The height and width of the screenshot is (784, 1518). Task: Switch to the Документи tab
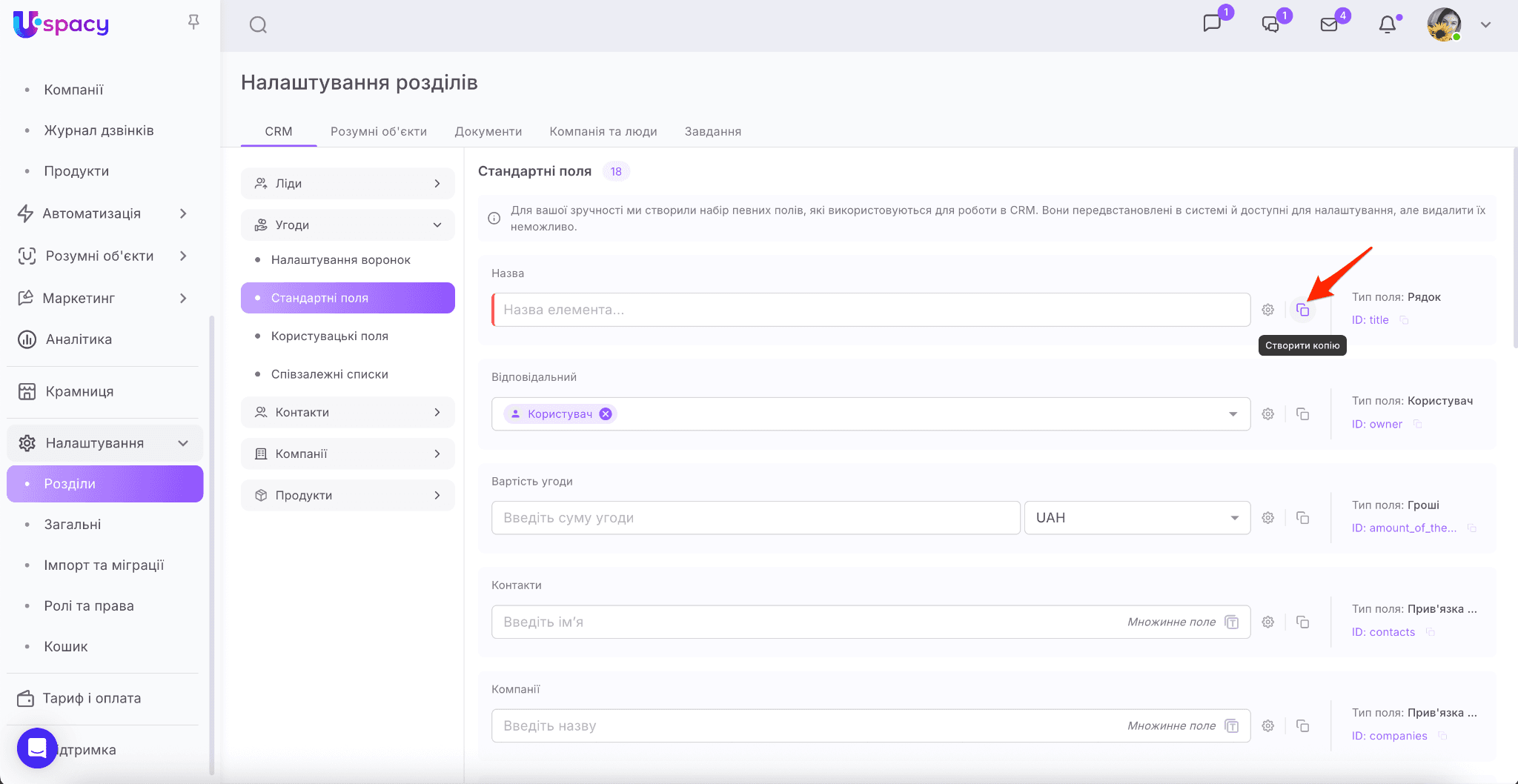point(488,131)
